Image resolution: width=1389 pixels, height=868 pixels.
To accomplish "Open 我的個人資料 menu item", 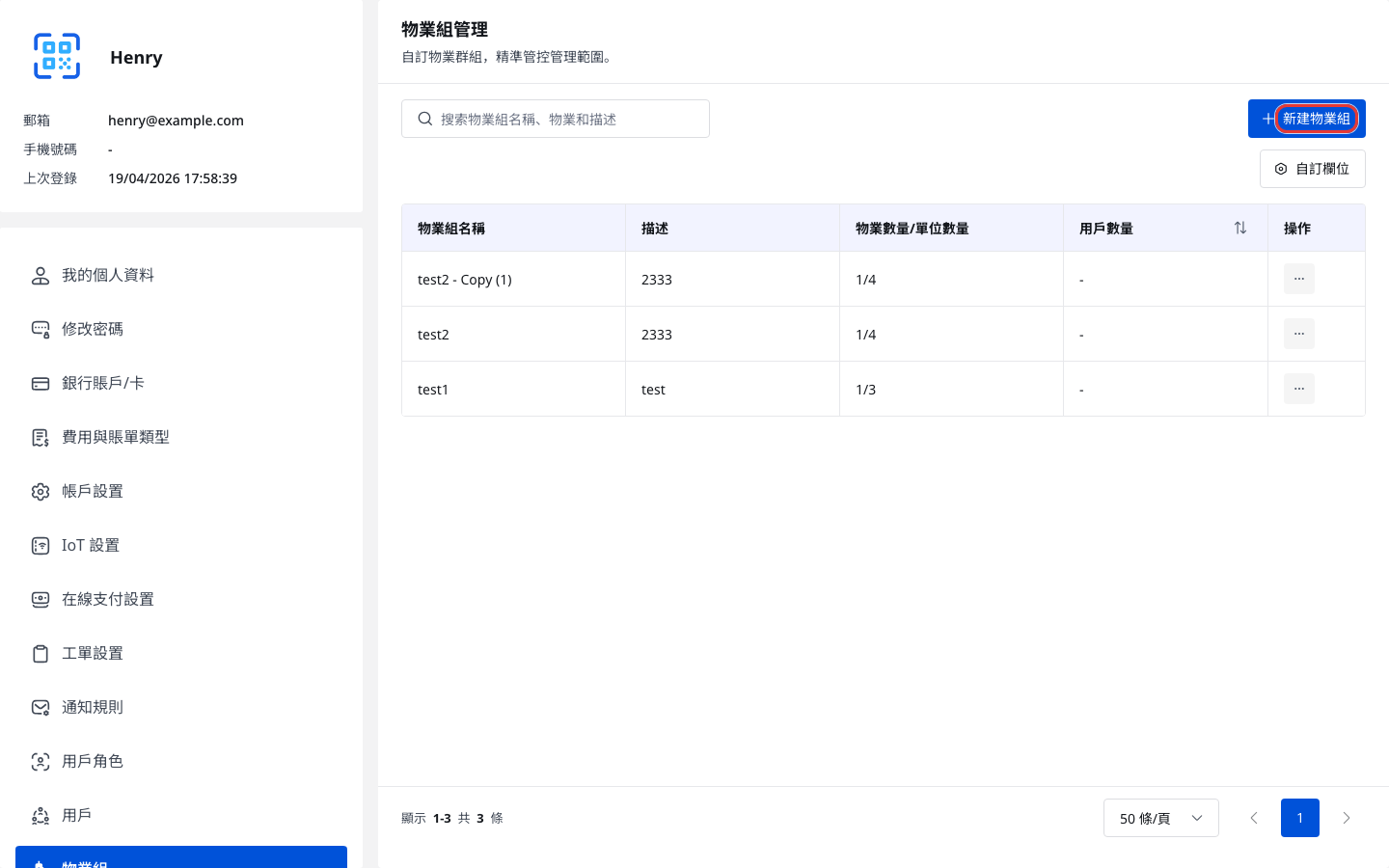I will [x=181, y=276].
